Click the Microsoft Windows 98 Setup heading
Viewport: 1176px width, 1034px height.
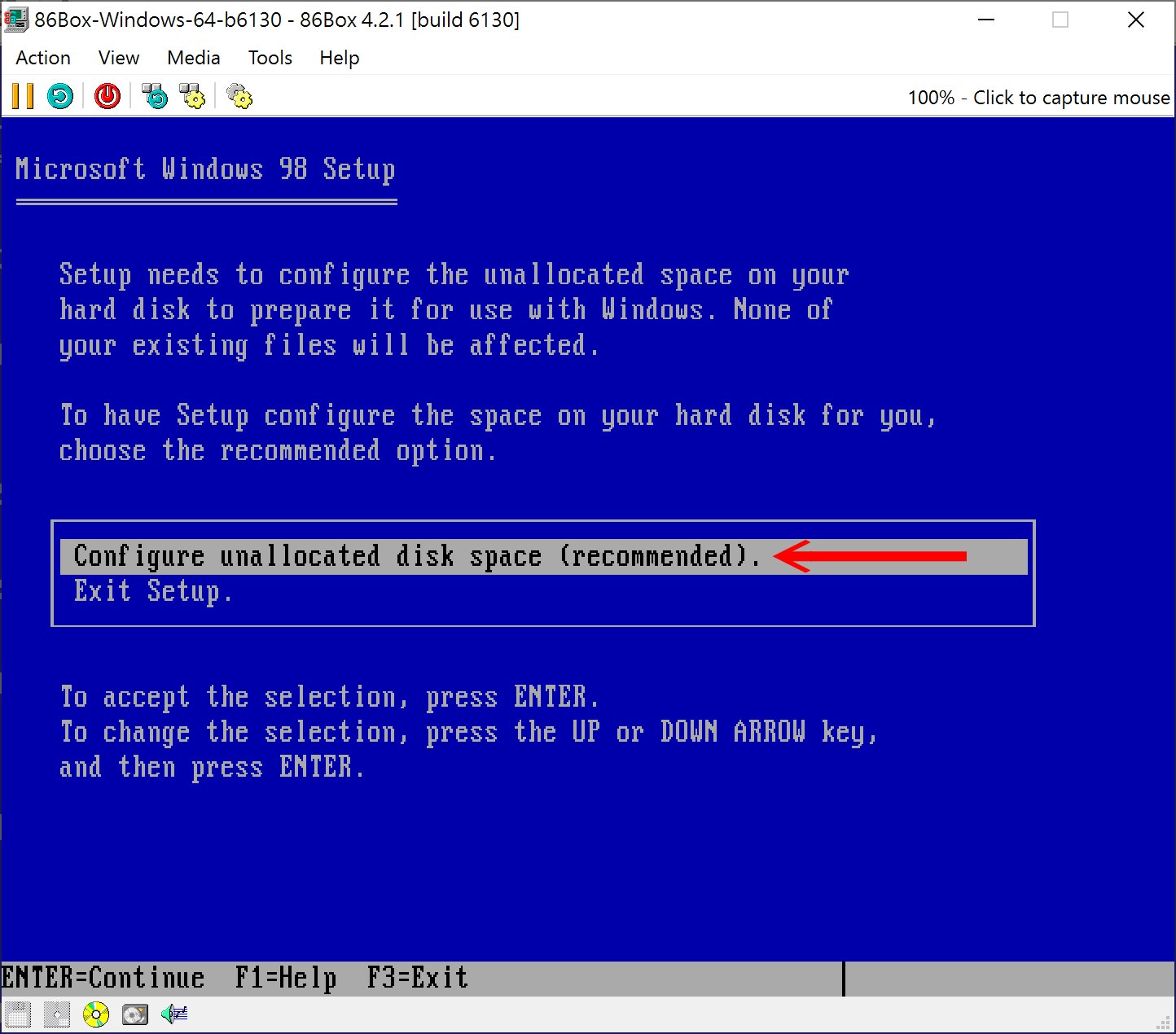205,169
